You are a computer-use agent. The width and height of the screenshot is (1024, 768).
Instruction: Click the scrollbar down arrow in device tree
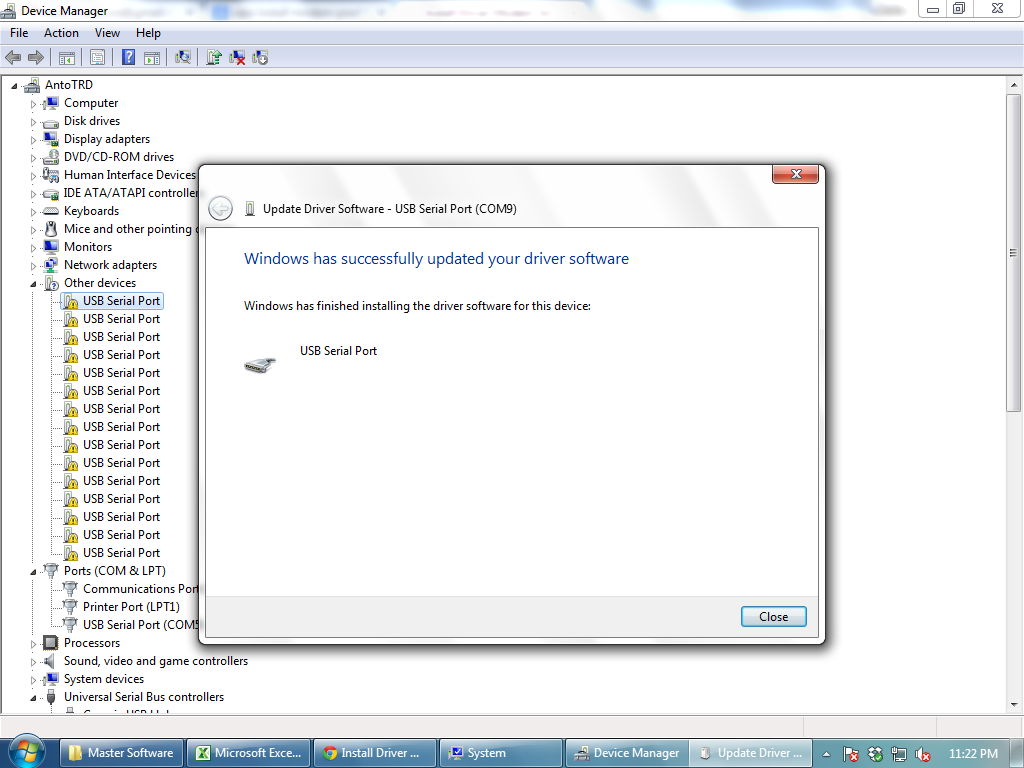coord(1014,705)
